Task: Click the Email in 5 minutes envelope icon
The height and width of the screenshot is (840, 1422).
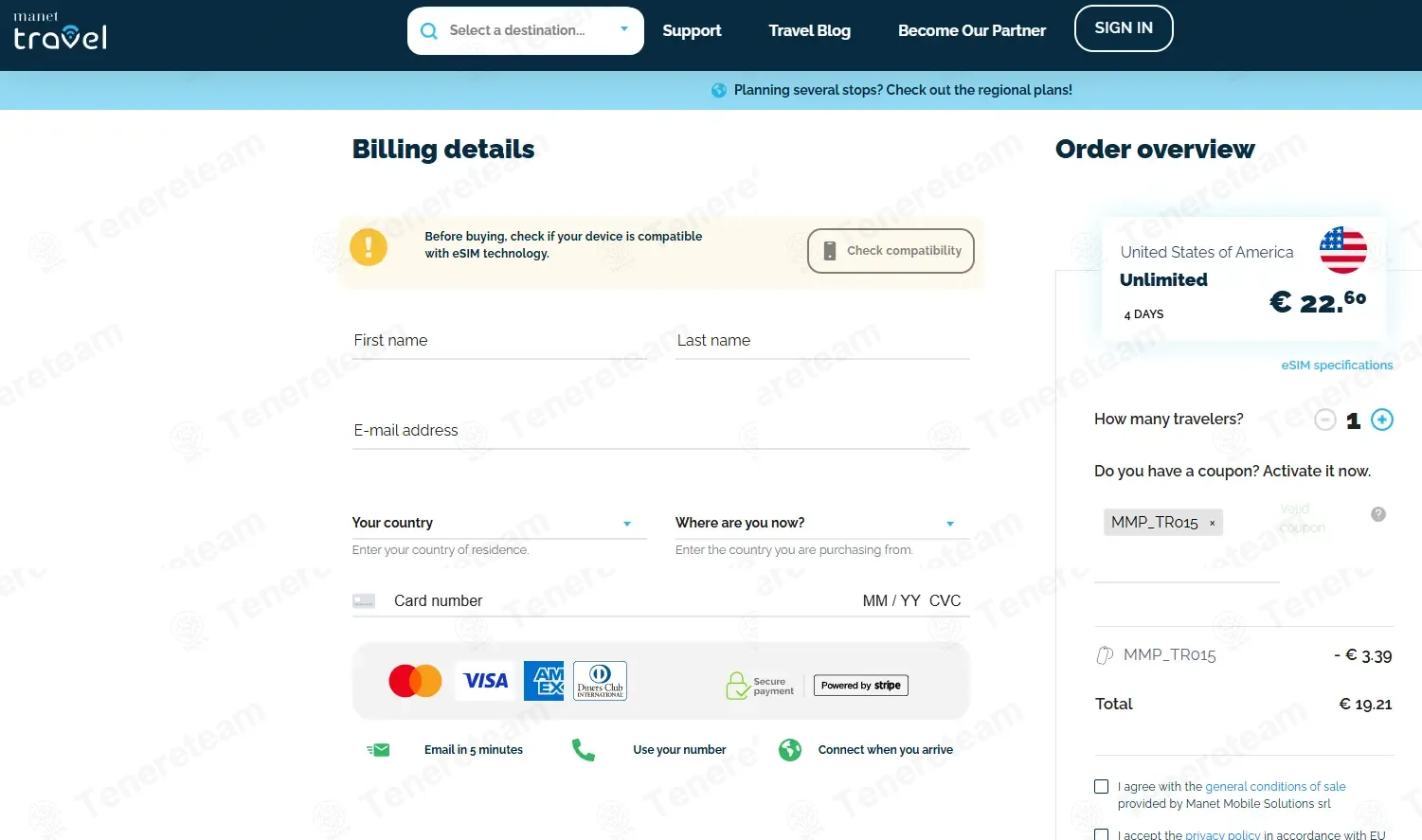Action: point(379,750)
